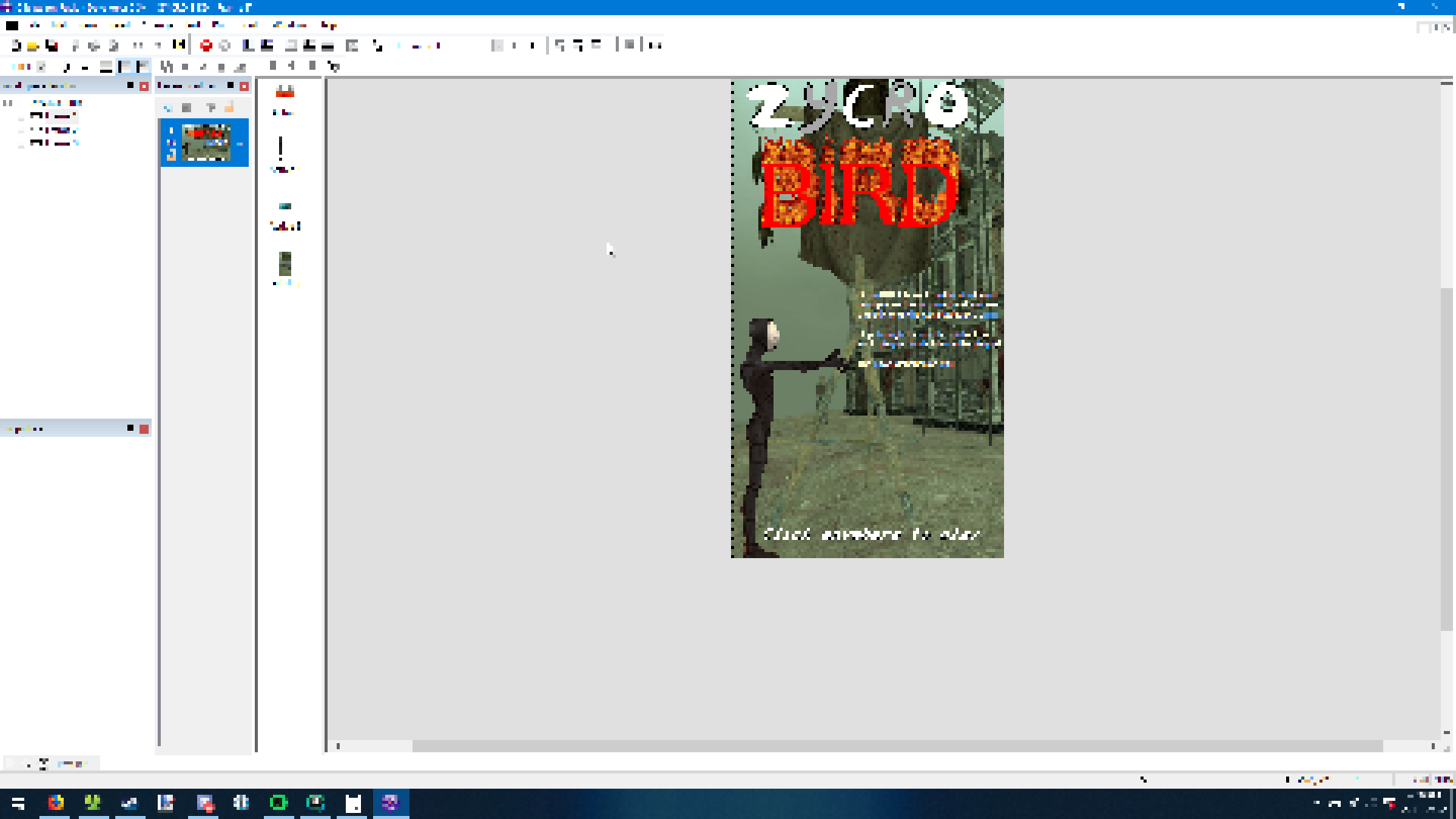Open the Window menu
The width and height of the screenshot is (1456, 819).
tap(289, 25)
